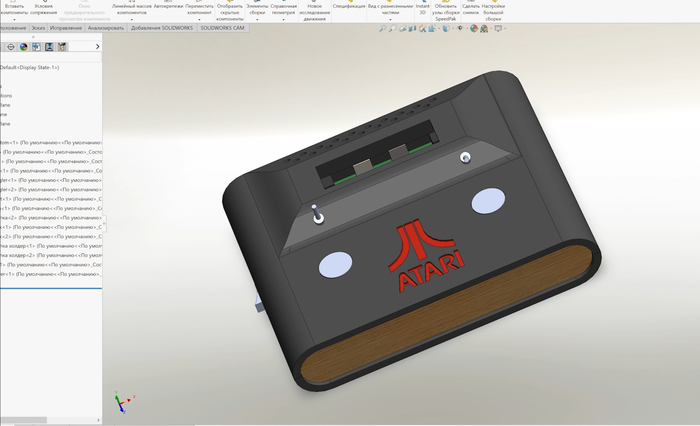
Task: Click the DisplayManager color wheel tab icon
Action: coord(23,46)
